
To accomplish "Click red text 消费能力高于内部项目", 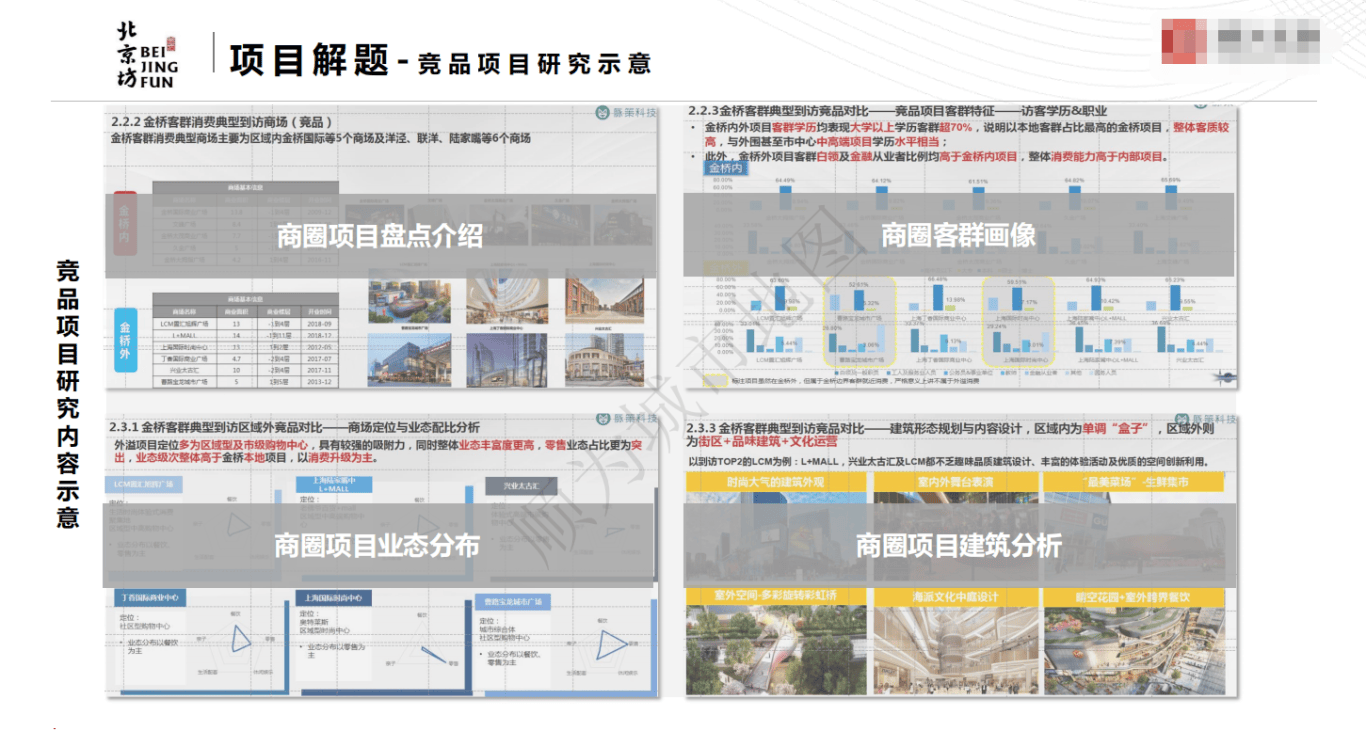I will (1108, 157).
